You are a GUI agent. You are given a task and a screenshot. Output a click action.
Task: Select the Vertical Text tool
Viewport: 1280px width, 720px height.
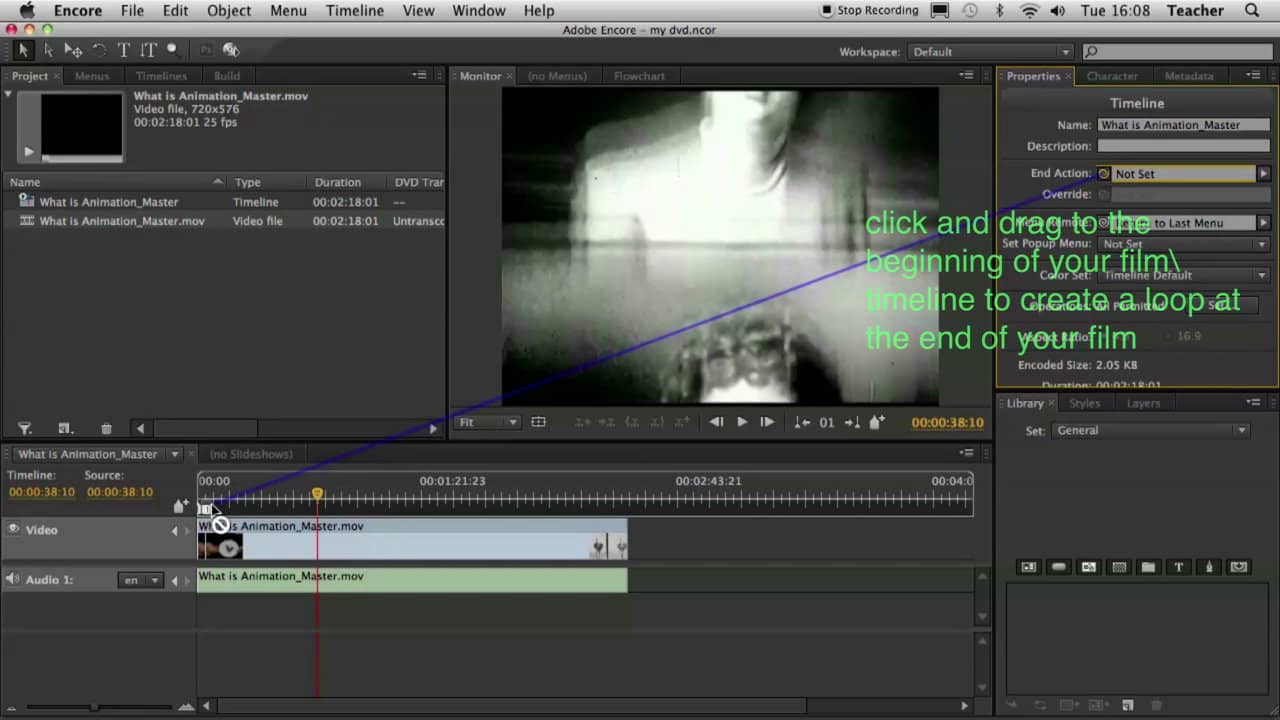tap(148, 50)
